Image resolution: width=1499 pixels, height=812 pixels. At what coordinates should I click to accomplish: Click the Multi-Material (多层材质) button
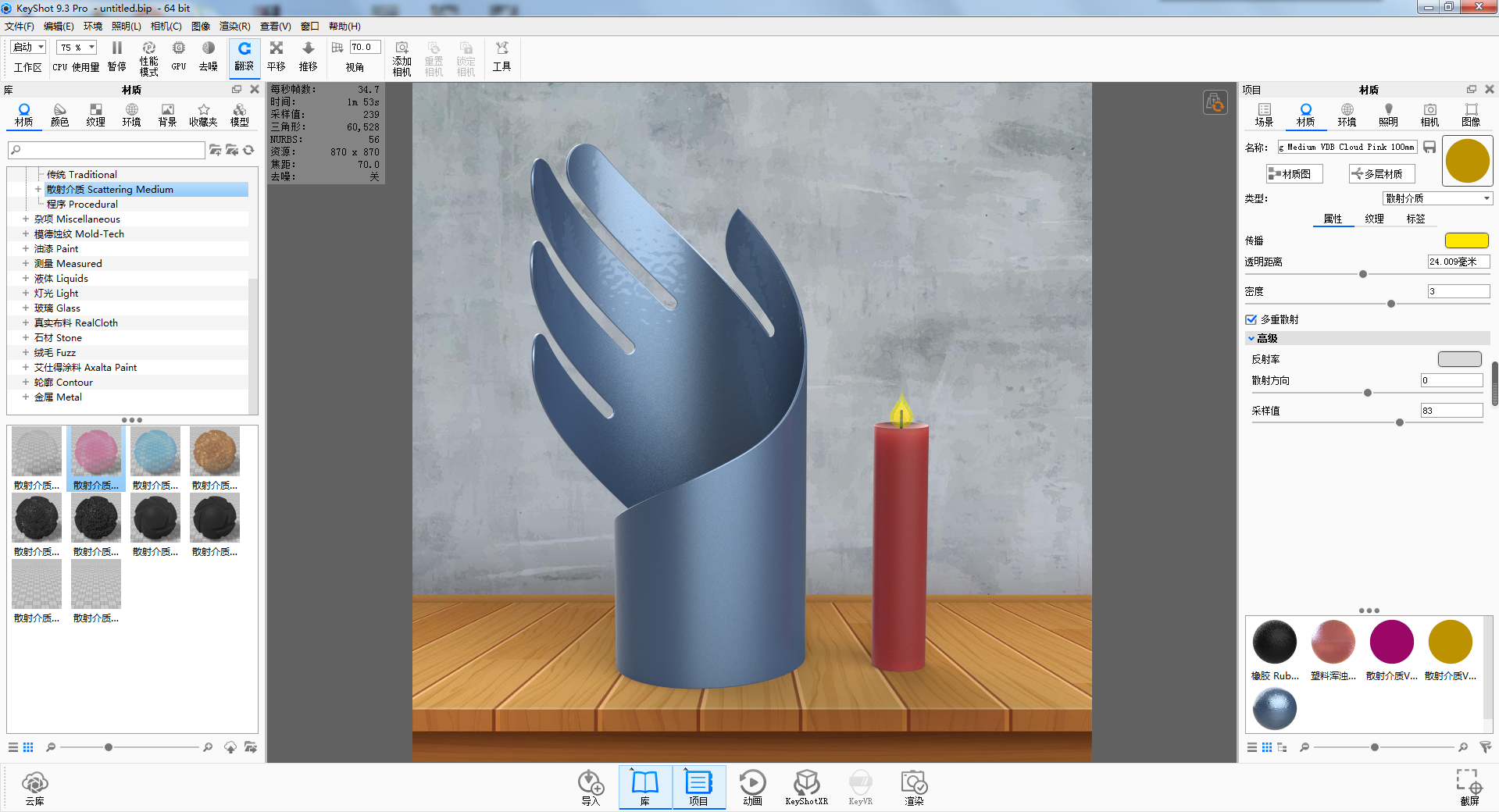point(1381,174)
